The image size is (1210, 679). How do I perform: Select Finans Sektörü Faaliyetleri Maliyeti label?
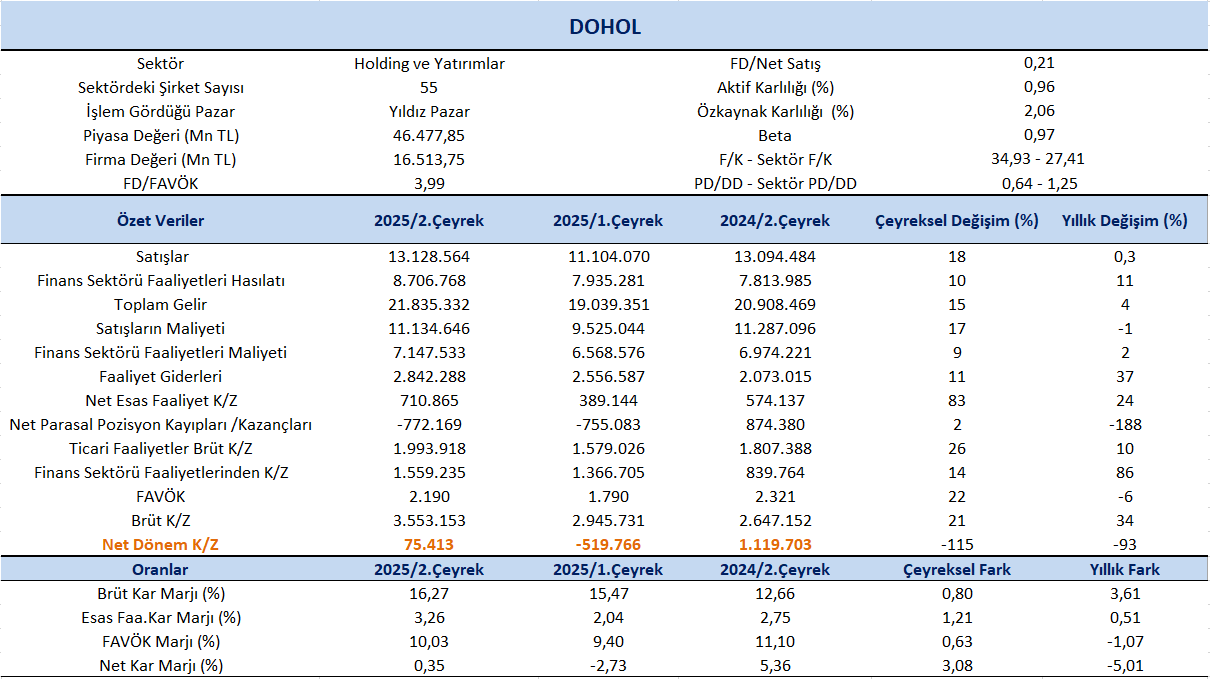pyautogui.click(x=160, y=352)
